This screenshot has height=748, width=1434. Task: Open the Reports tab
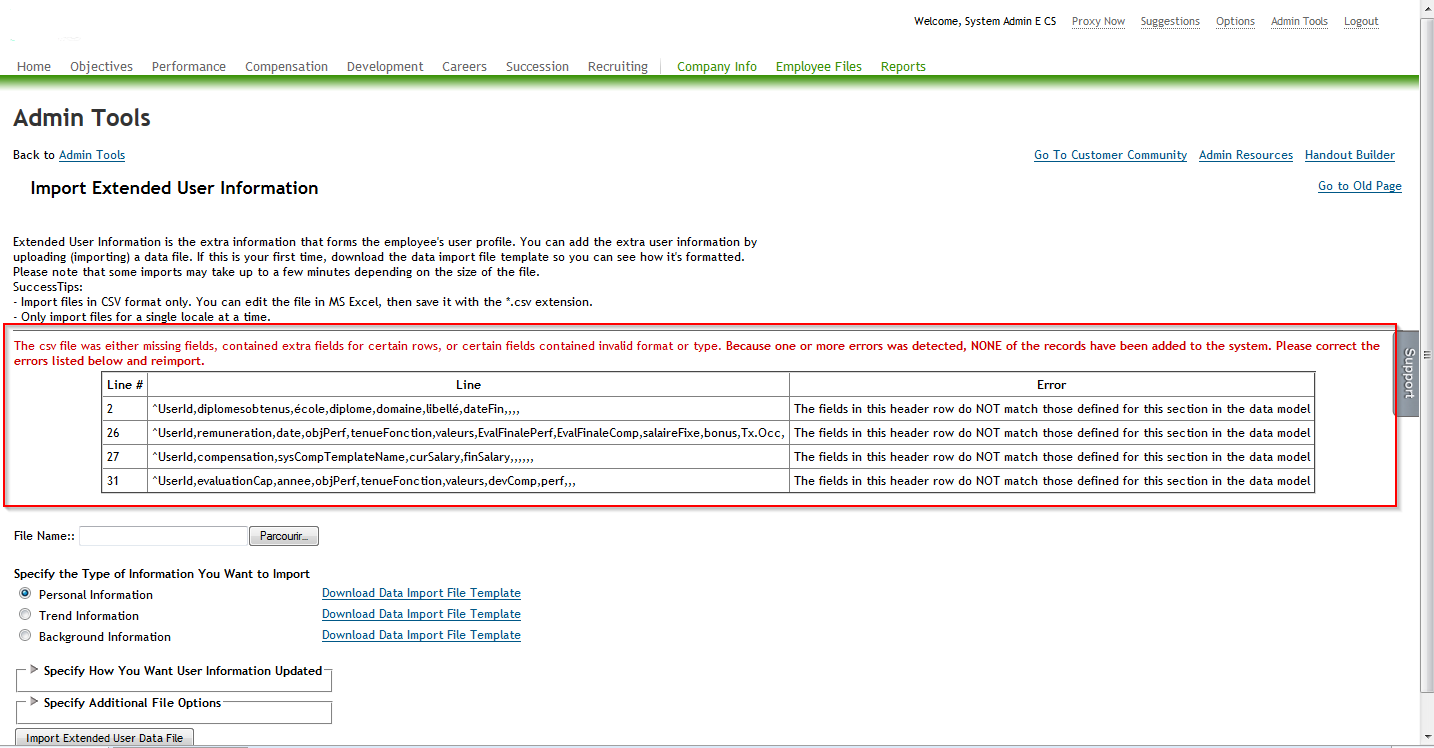(x=903, y=67)
